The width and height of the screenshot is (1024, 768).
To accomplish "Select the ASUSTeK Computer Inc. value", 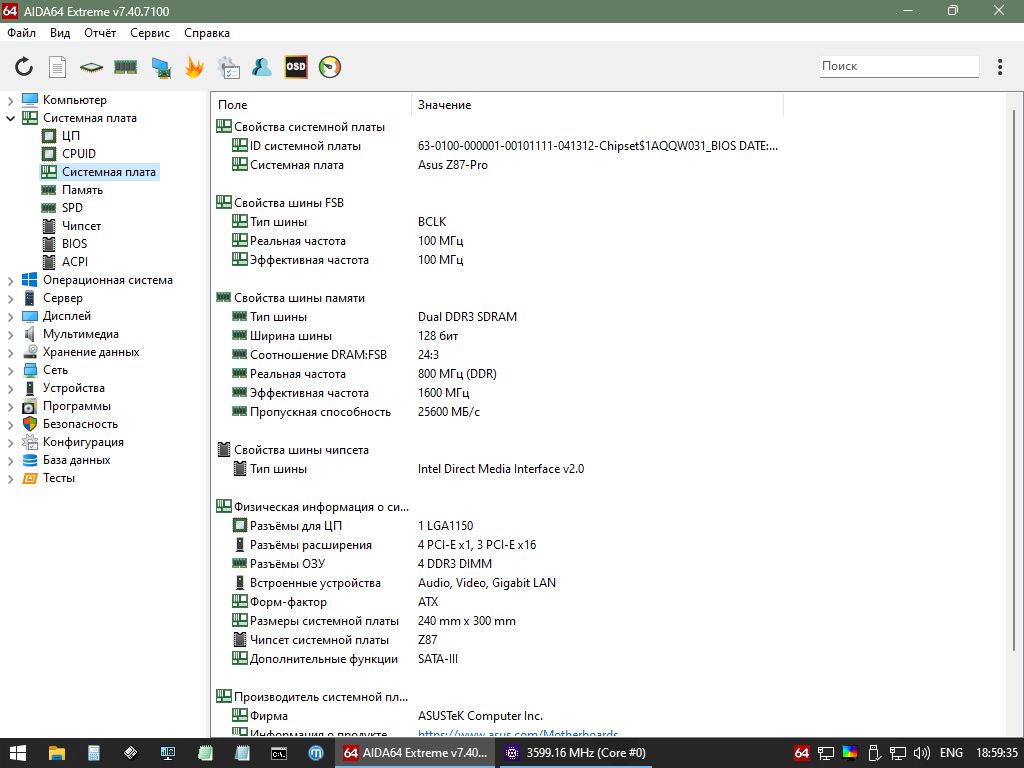I will (x=480, y=716).
